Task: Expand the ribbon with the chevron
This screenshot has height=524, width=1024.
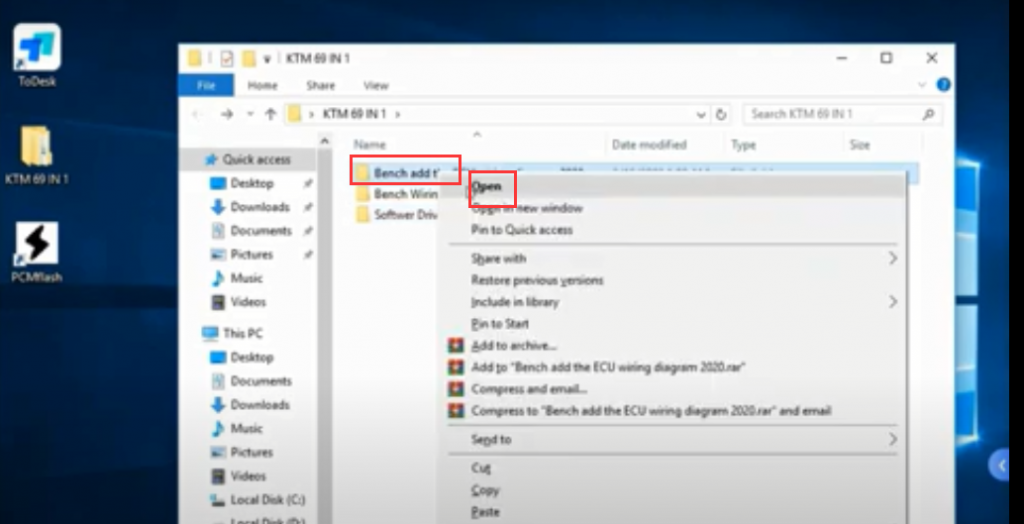Action: point(923,85)
